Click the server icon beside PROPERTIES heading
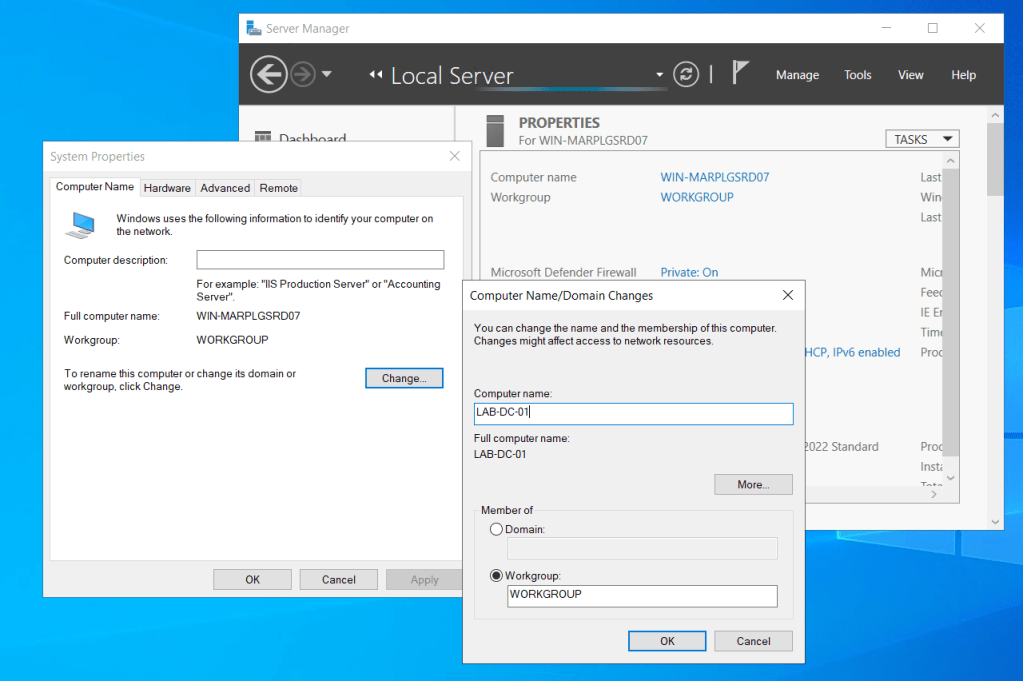Image resolution: width=1023 pixels, height=681 pixels. pos(494,131)
